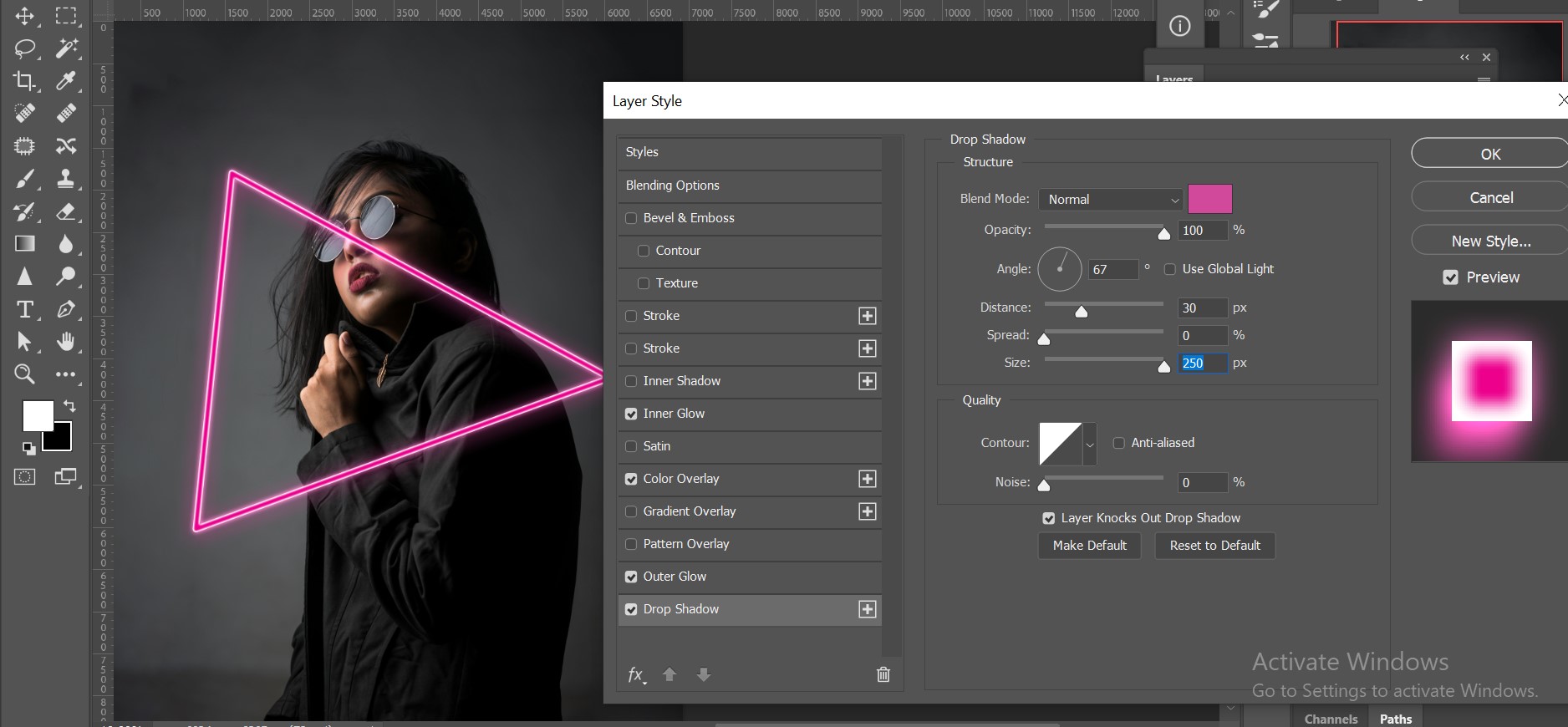Enable the Texture checkbox
Image resolution: width=1568 pixels, height=727 pixels.
click(644, 283)
